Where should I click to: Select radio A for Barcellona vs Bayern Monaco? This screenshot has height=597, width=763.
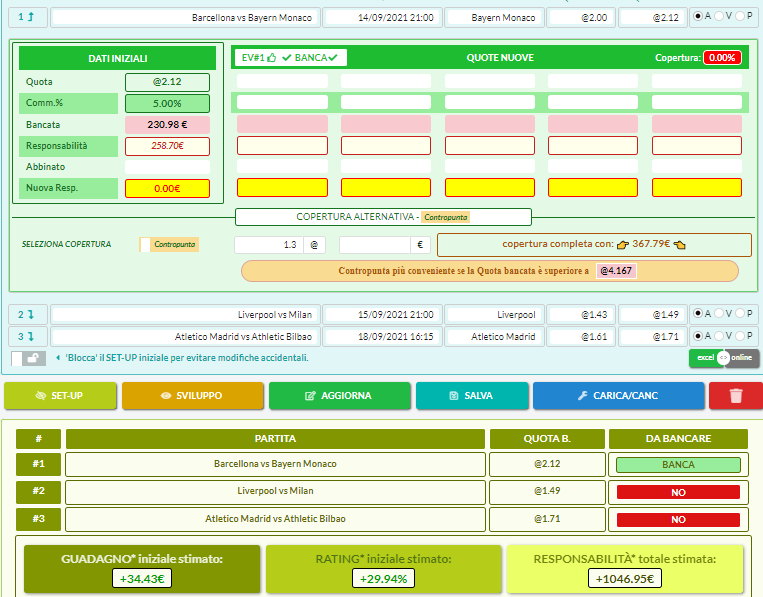click(x=698, y=16)
